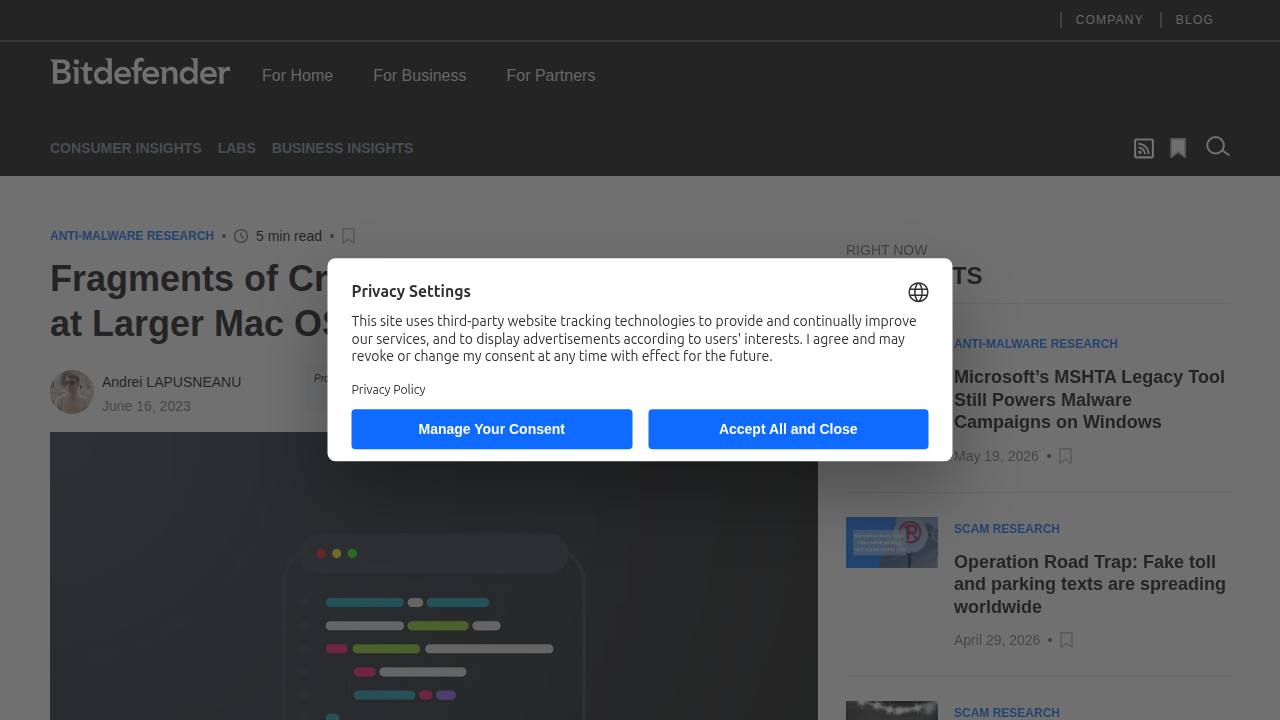
Task: Open the For Partners menu
Action: [x=550, y=75]
